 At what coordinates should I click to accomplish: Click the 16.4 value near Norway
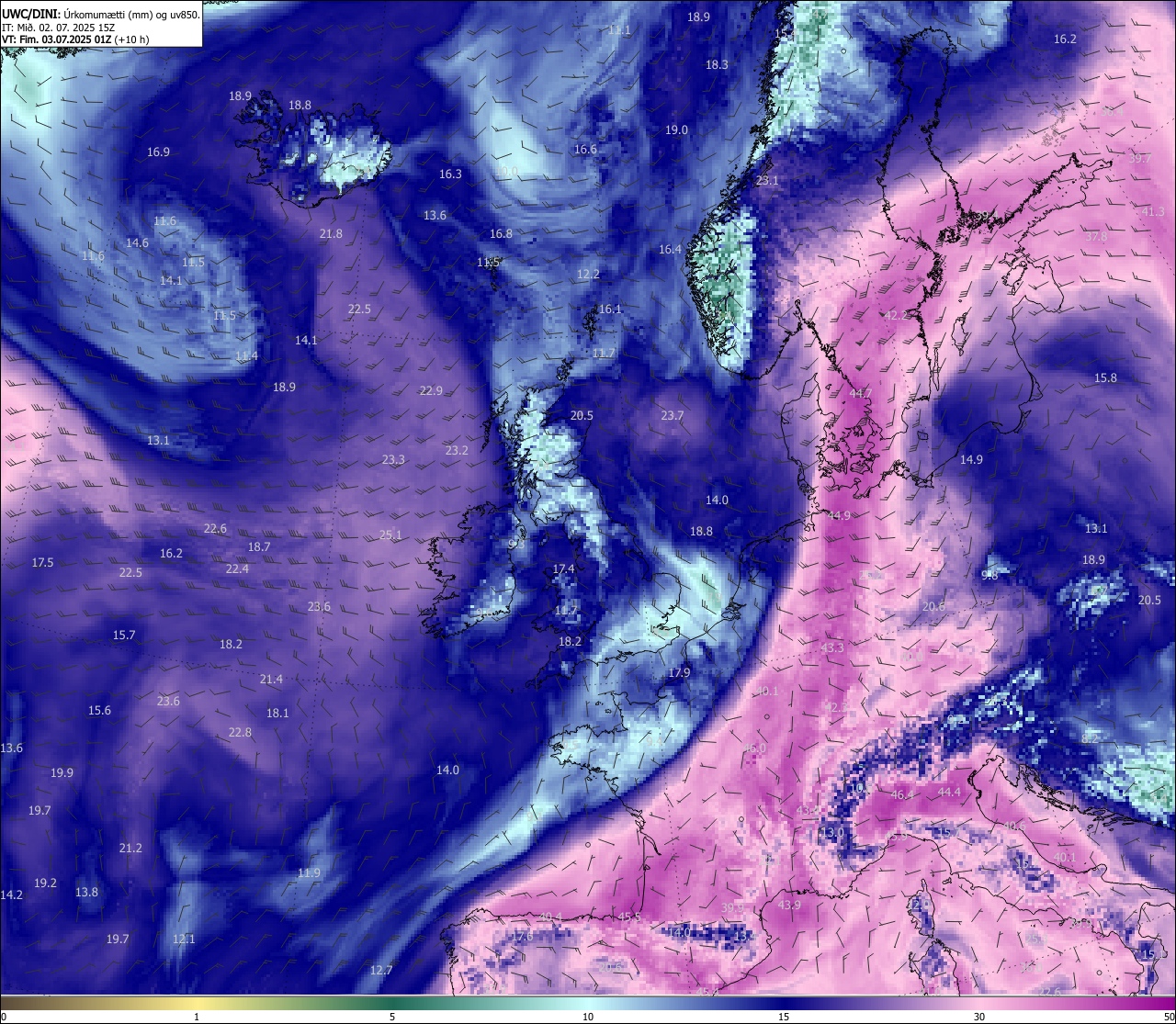[670, 249]
